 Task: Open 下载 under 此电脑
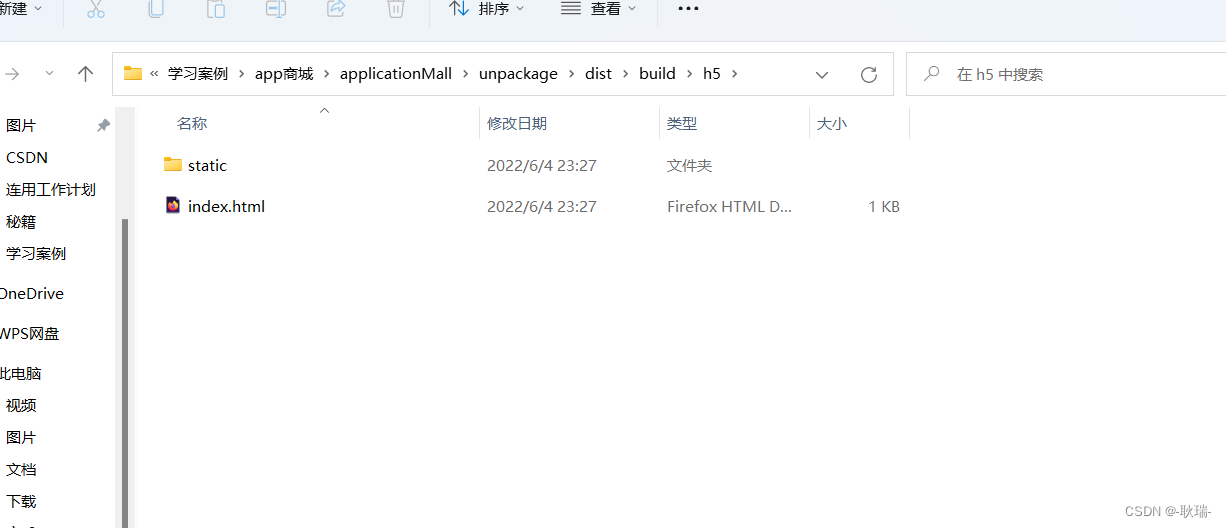pyautogui.click(x=21, y=502)
